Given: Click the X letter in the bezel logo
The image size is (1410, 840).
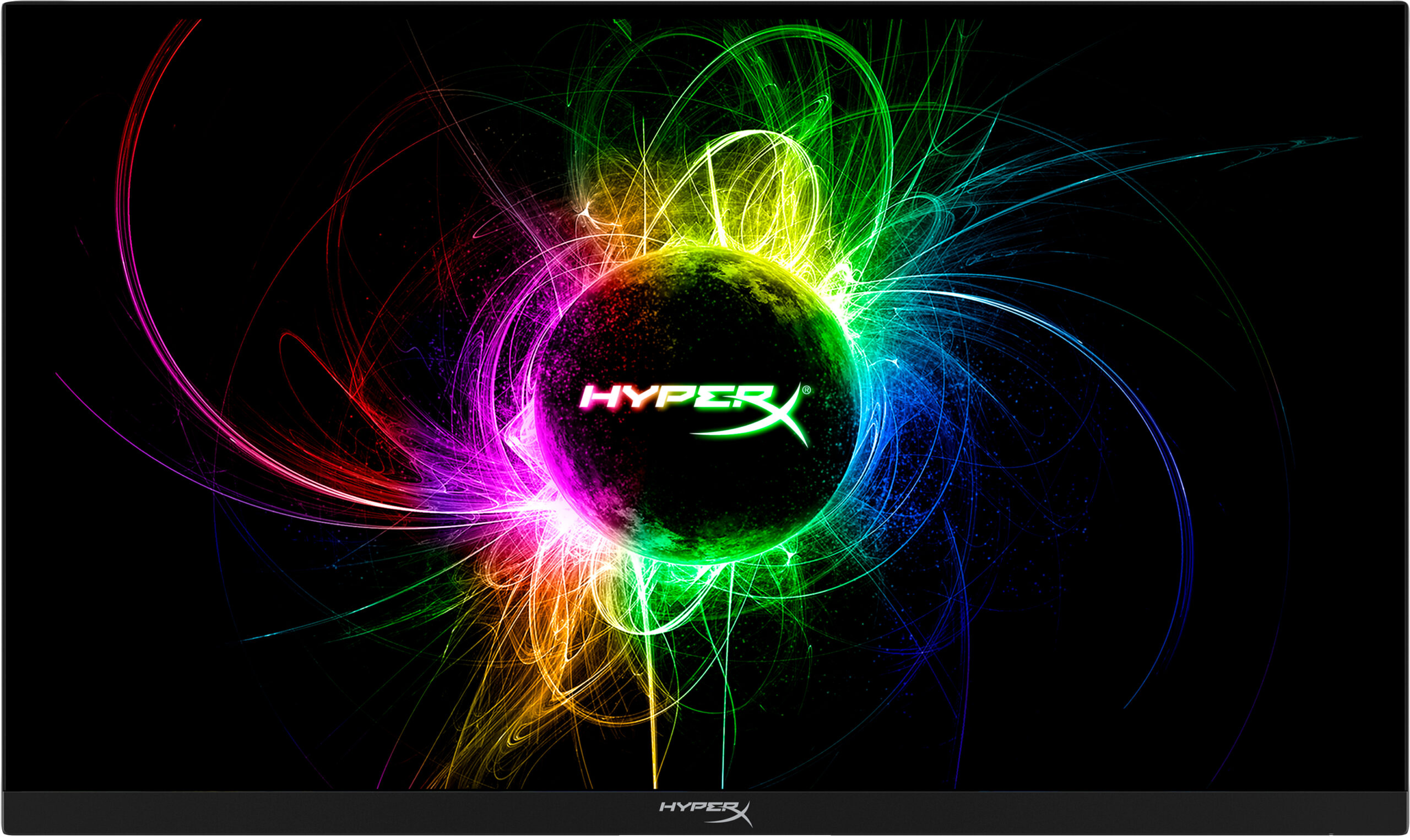Looking at the screenshot, I should click(x=741, y=815).
